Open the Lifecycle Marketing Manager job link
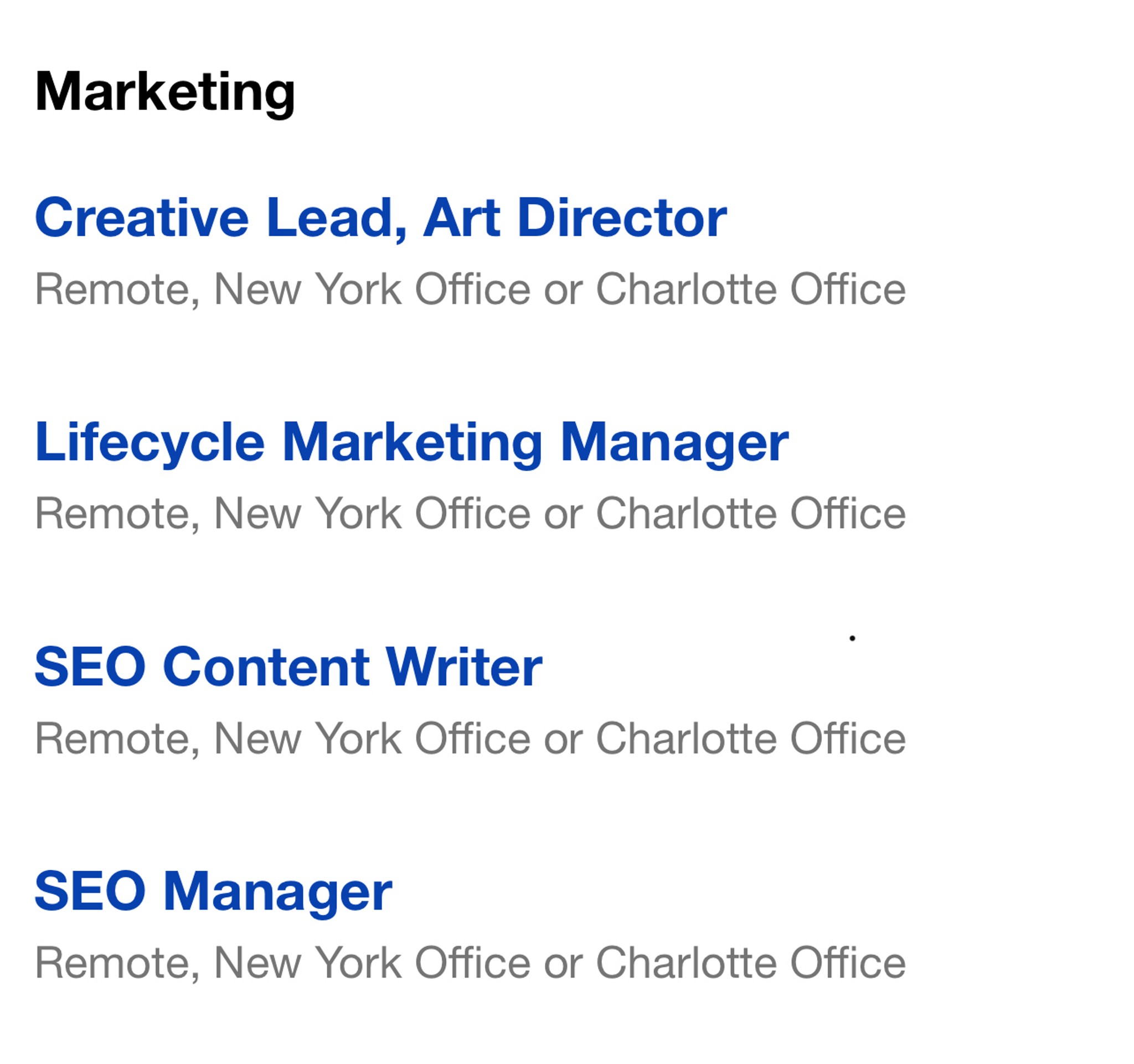The width and height of the screenshot is (1134, 1064). tap(411, 443)
